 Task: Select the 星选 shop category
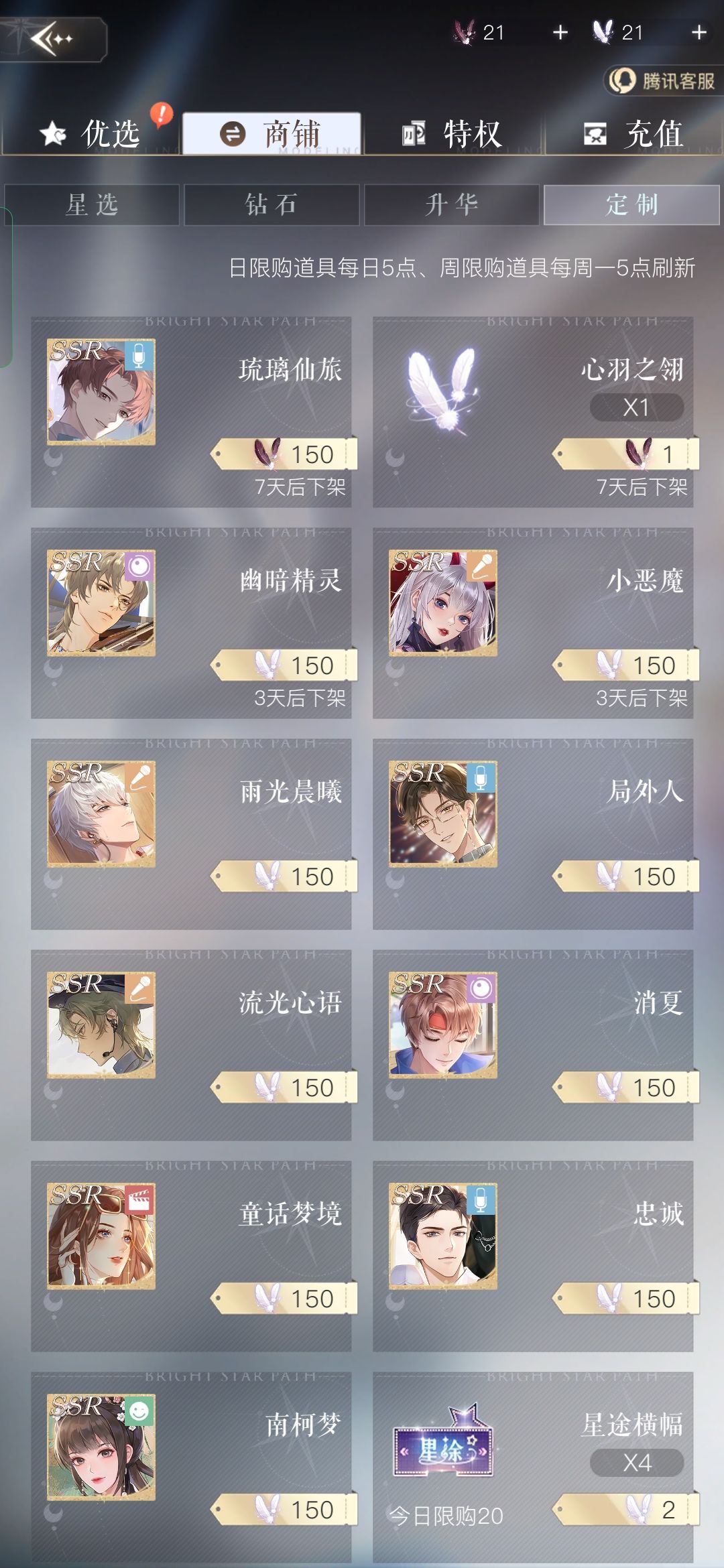tap(92, 204)
